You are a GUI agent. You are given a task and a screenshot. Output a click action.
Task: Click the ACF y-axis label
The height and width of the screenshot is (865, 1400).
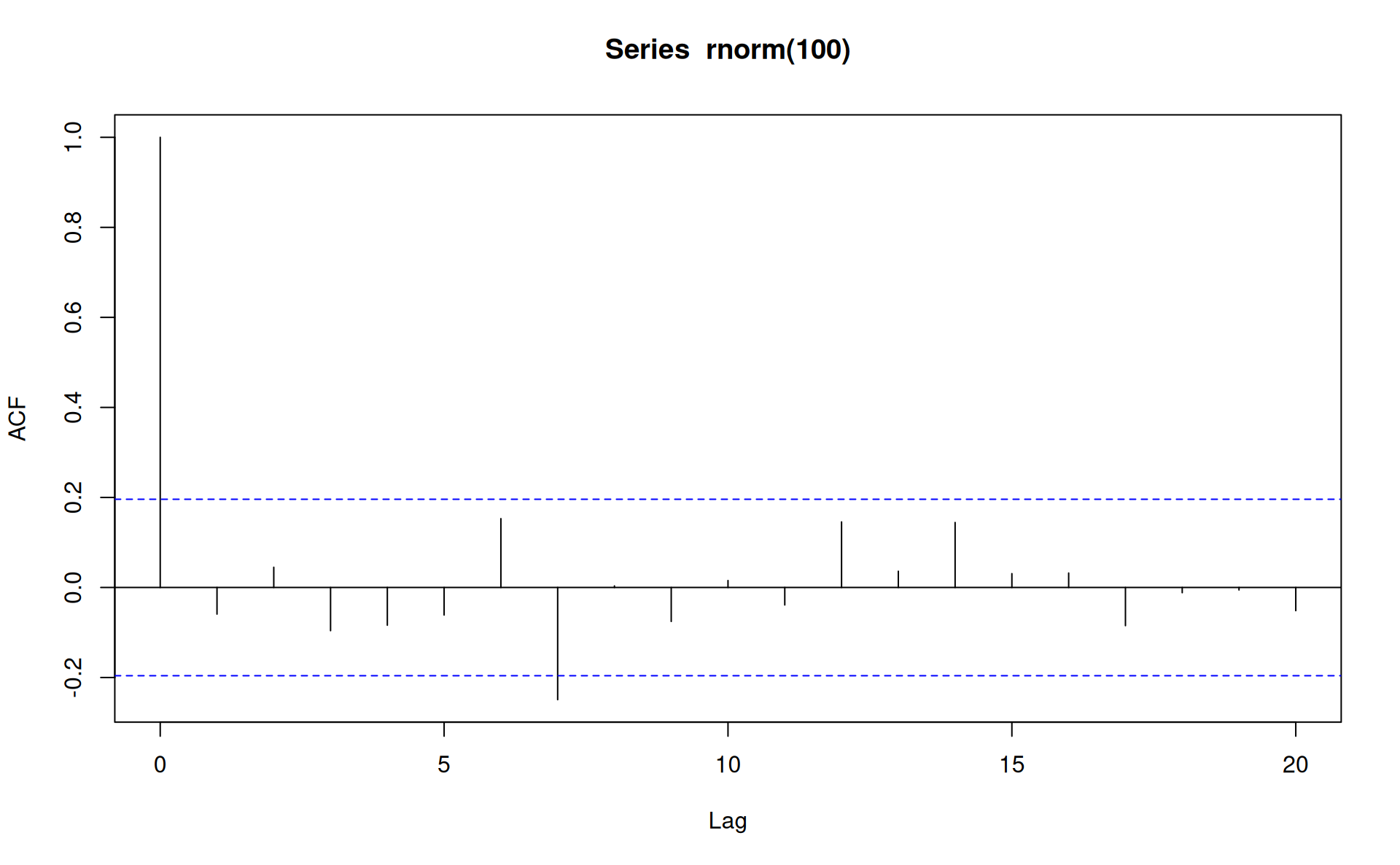coord(17,419)
